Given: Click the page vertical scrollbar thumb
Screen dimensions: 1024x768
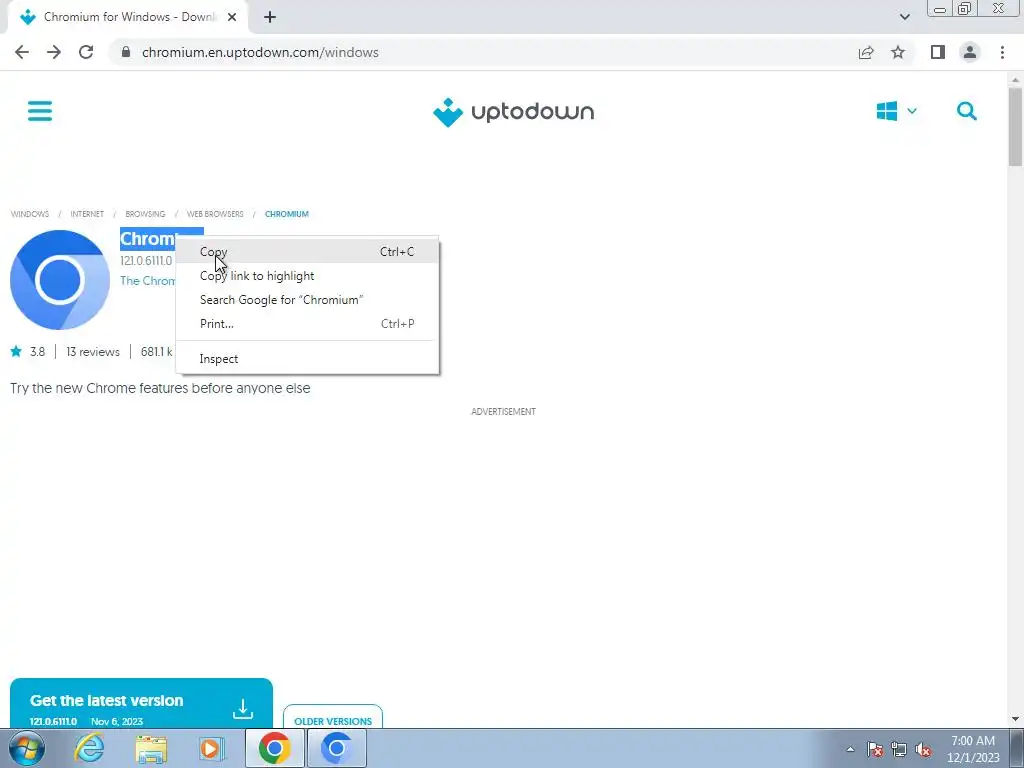Looking at the screenshot, I should 1015,127.
